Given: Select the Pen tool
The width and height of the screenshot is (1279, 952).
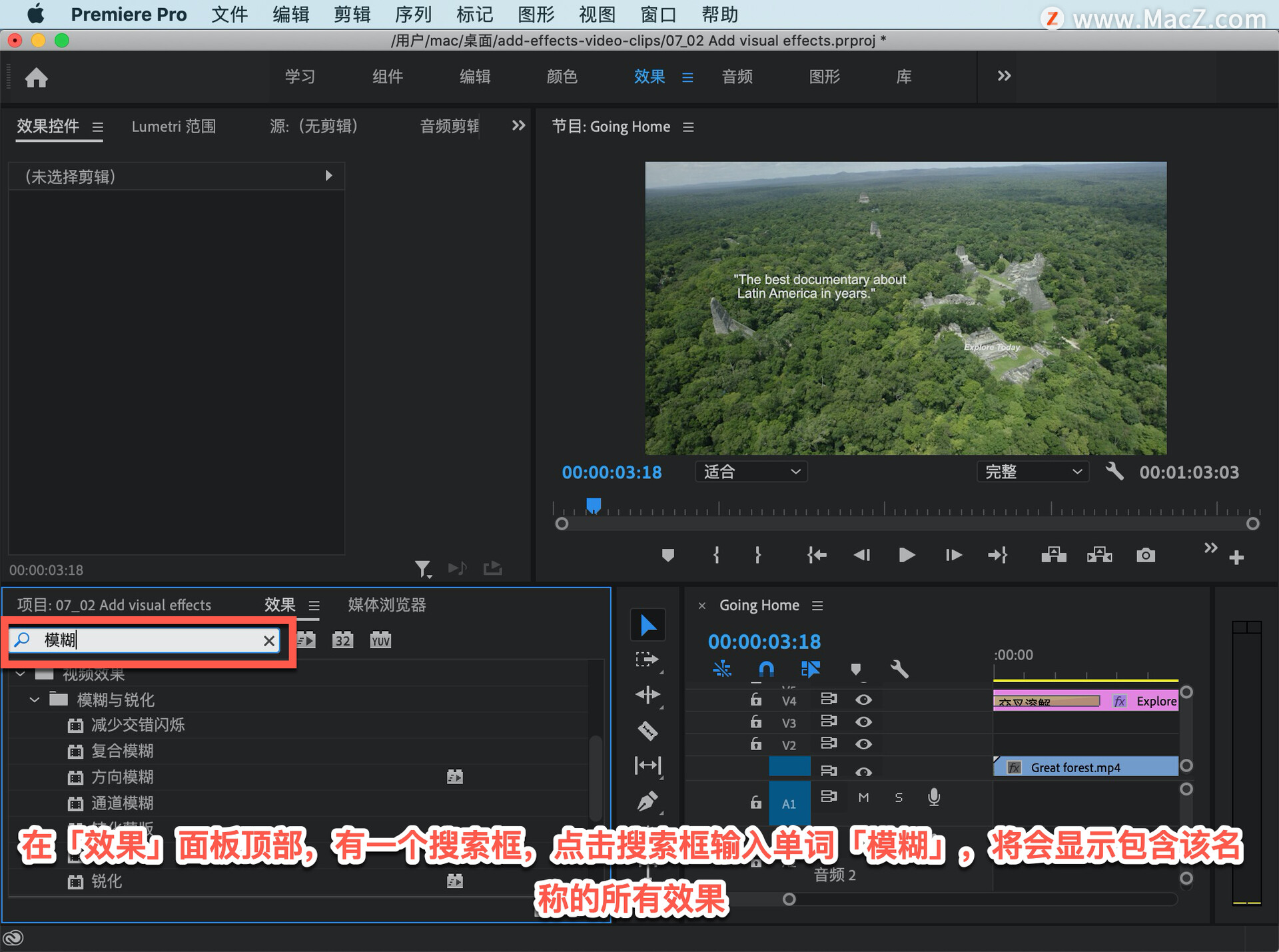Looking at the screenshot, I should [x=647, y=800].
